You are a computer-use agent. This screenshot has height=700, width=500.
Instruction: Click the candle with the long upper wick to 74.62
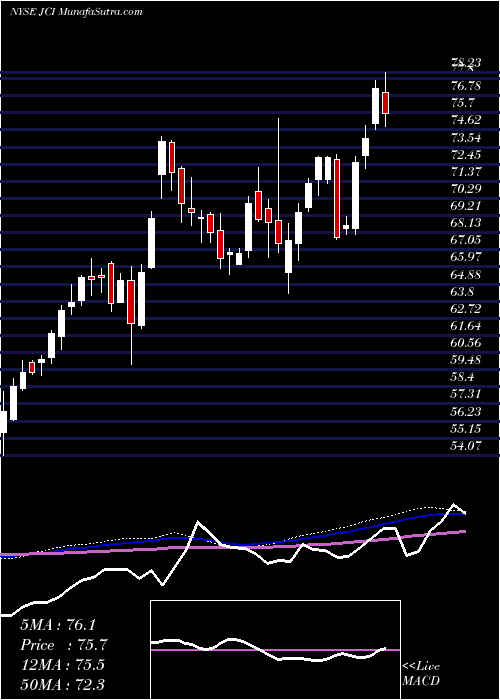click(279, 231)
